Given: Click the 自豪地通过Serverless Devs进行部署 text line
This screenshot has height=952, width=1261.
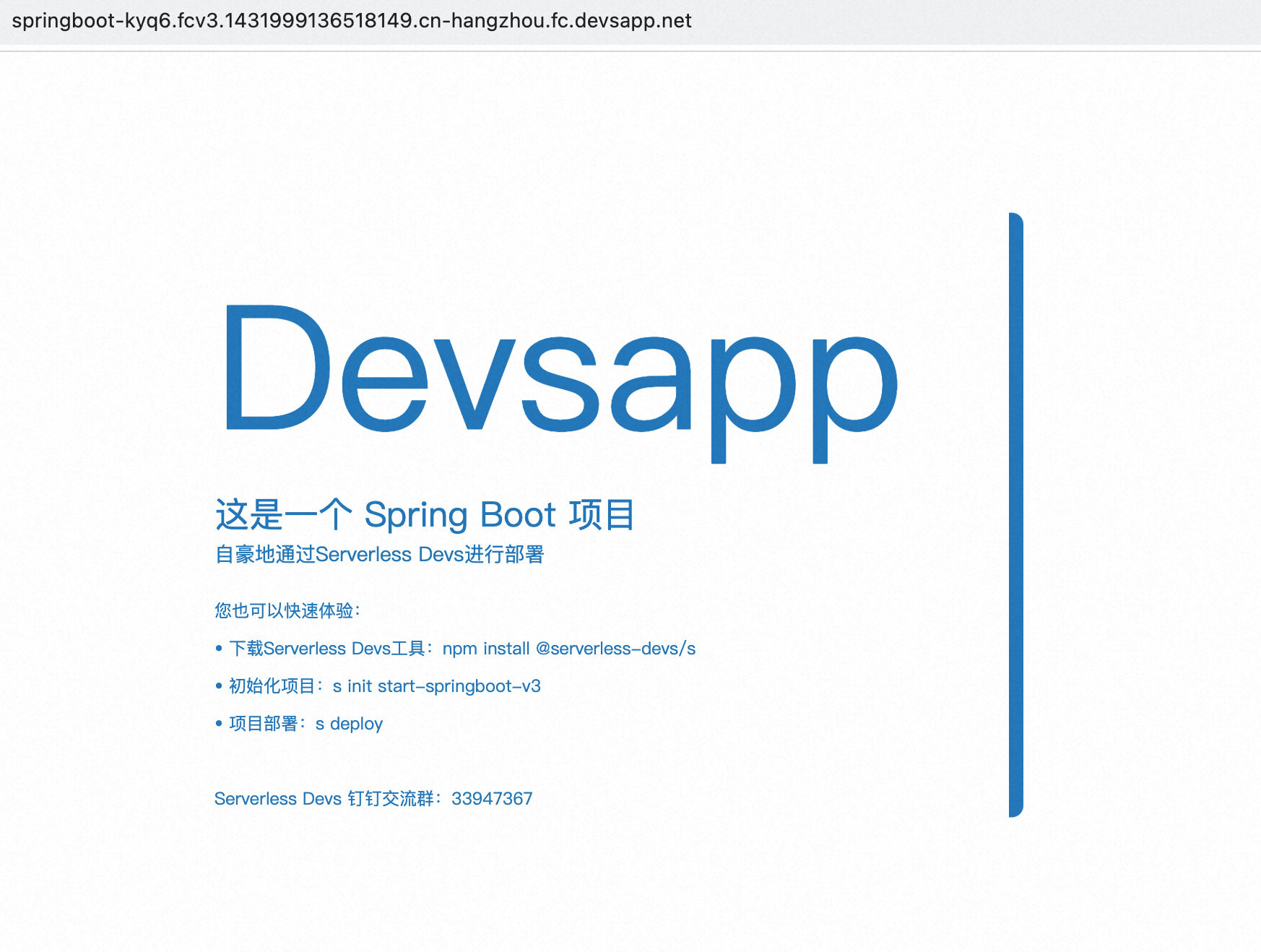Looking at the screenshot, I should (x=379, y=555).
